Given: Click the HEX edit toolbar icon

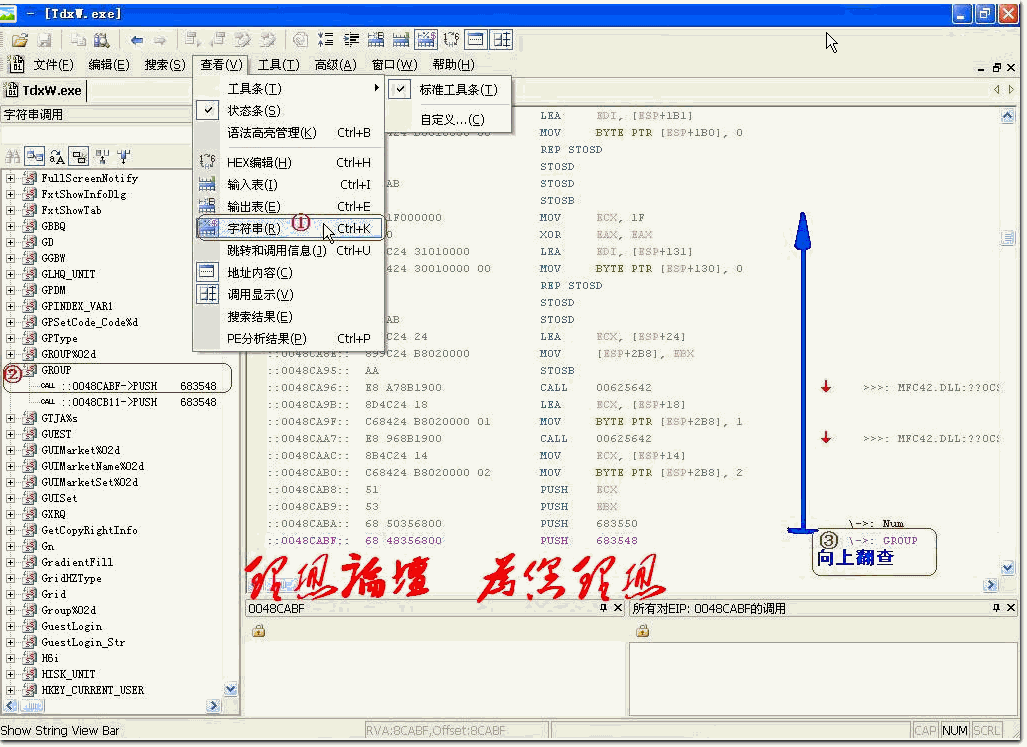Looking at the screenshot, I should tap(451, 39).
